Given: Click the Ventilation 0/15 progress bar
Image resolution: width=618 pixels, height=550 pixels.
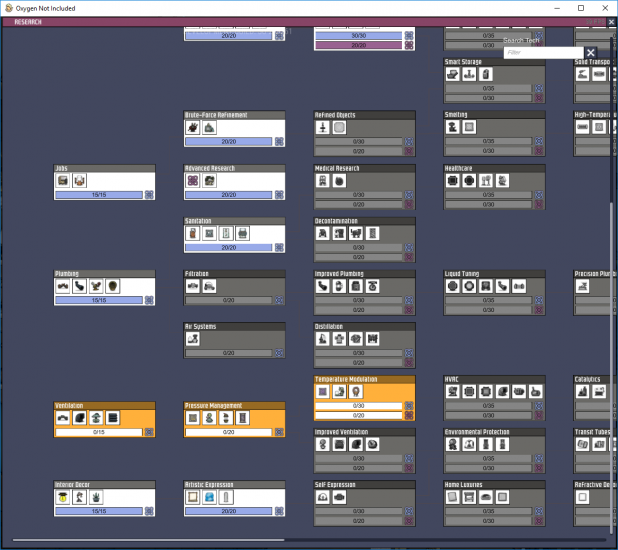Looking at the screenshot, I should pos(99,432).
